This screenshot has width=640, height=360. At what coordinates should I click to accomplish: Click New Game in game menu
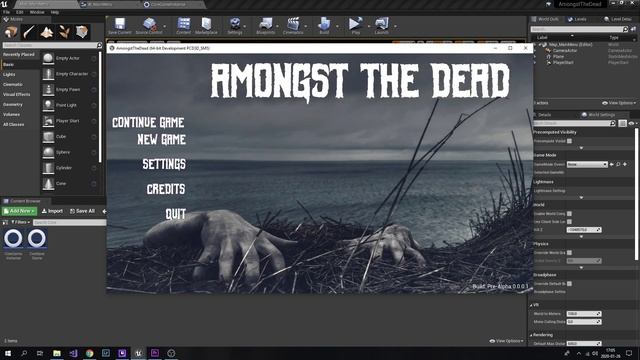coord(161,140)
